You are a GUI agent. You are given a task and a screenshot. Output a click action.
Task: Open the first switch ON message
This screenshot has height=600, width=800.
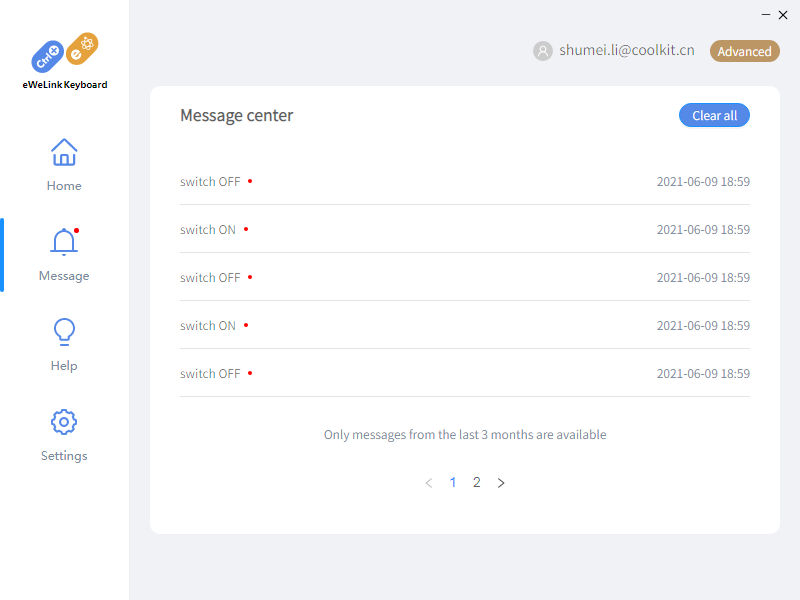tap(208, 230)
